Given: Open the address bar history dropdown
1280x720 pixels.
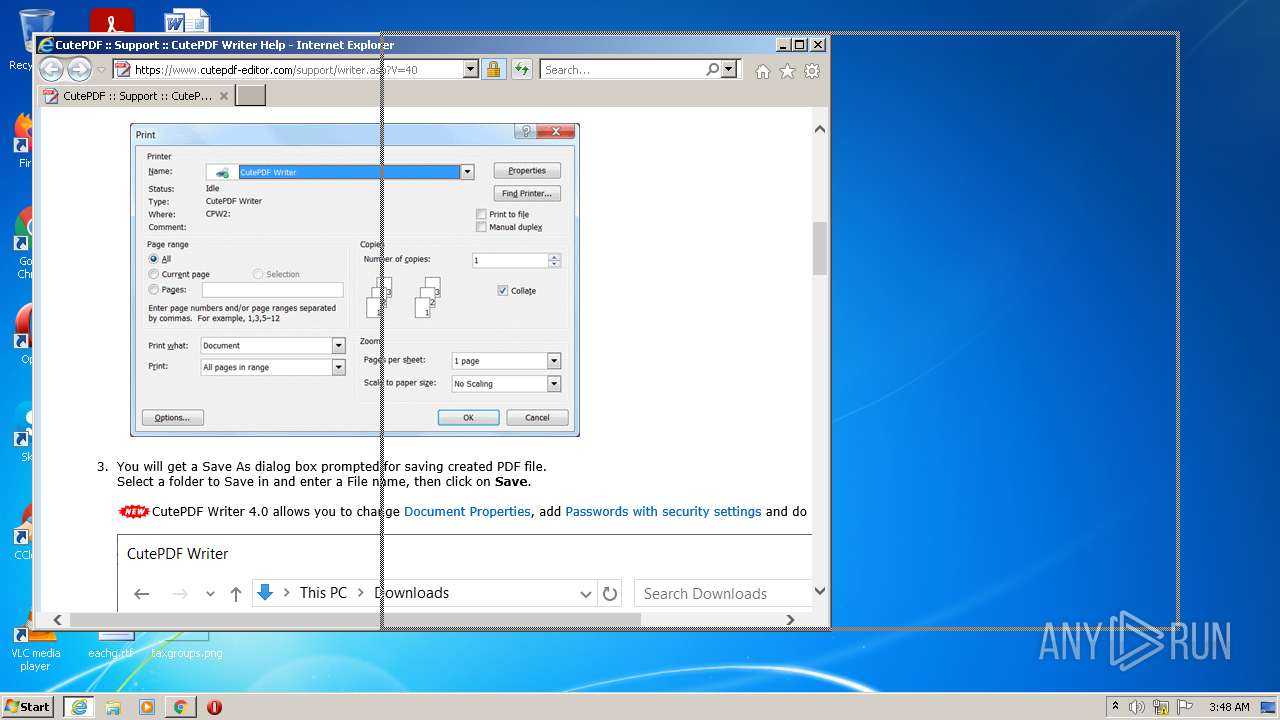Looking at the screenshot, I should click(x=470, y=70).
